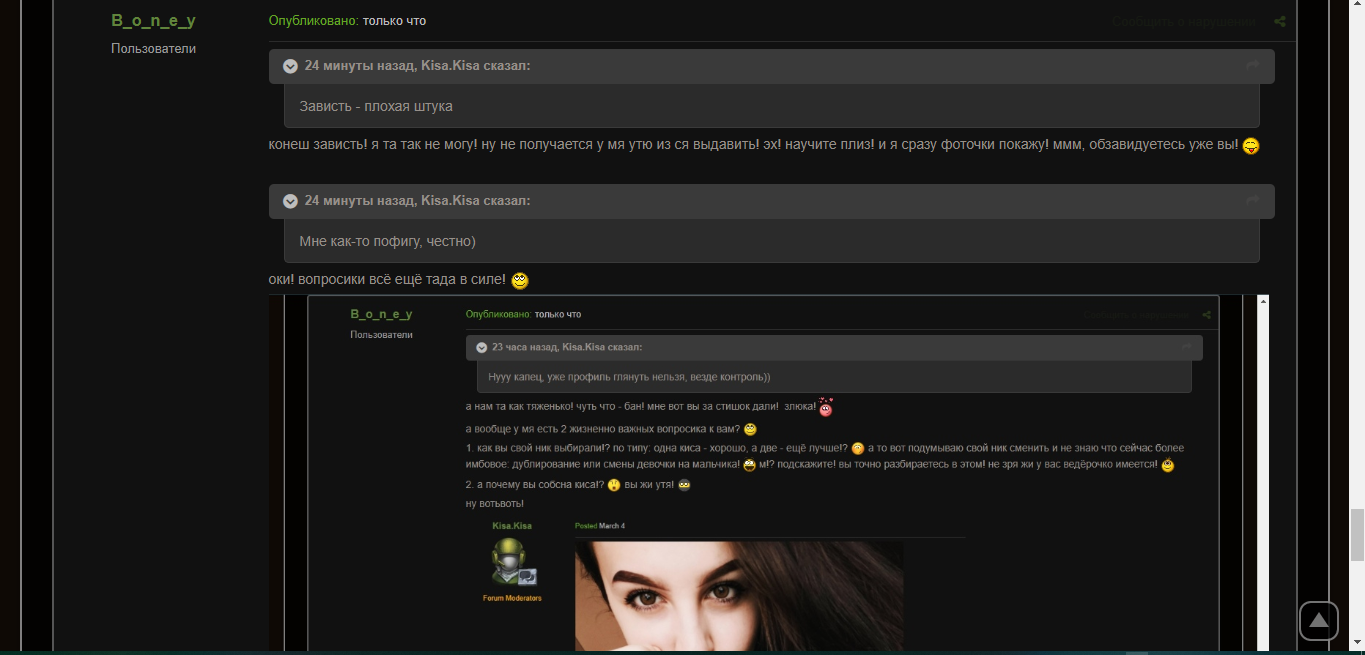1365x655 pixels.
Task: Collapse the second Kisa.Kisa quote block
Action: coord(289,201)
